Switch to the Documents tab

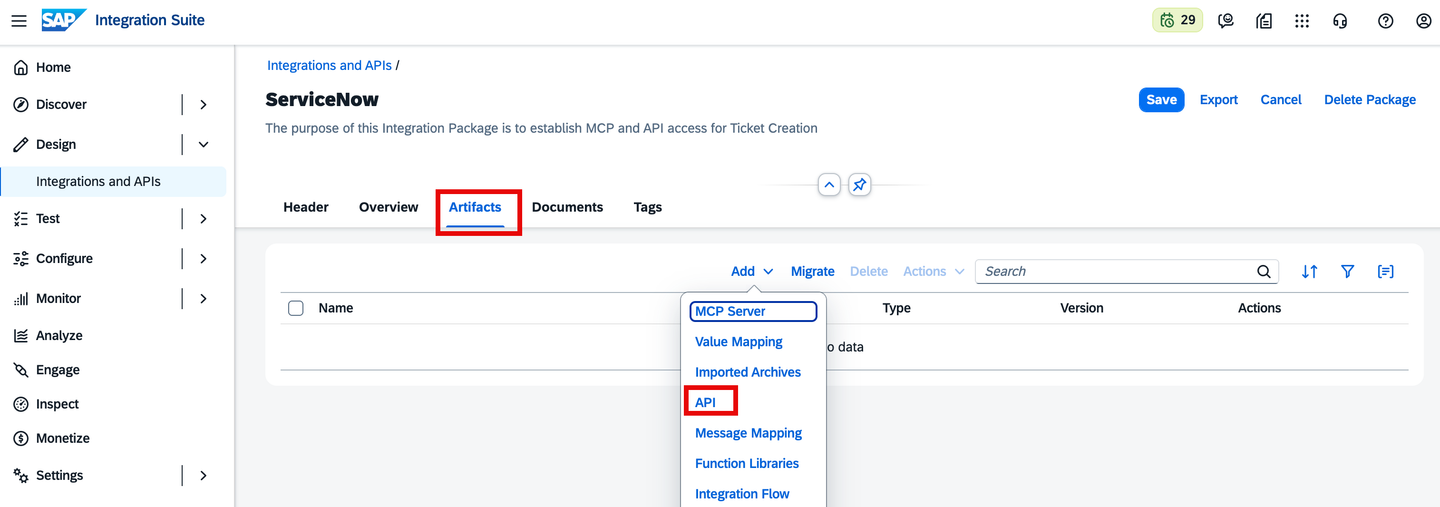coord(567,207)
